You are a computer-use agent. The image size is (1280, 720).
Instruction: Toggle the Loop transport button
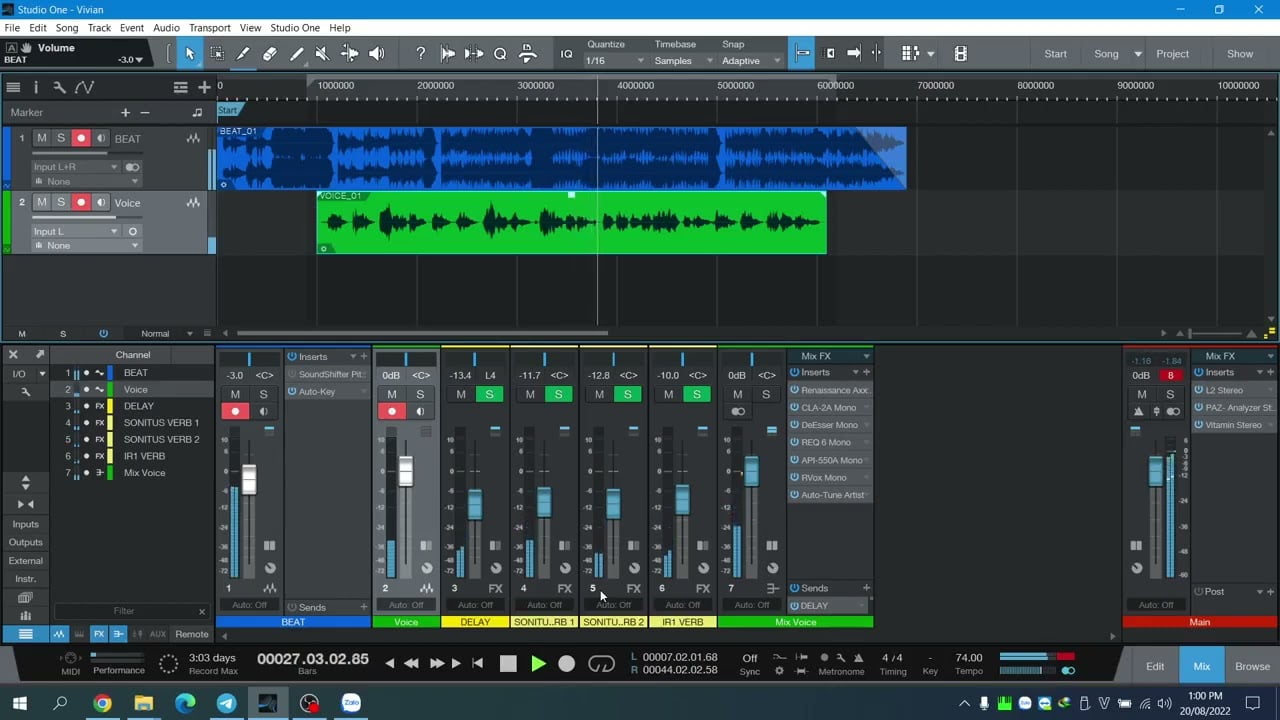(x=601, y=663)
